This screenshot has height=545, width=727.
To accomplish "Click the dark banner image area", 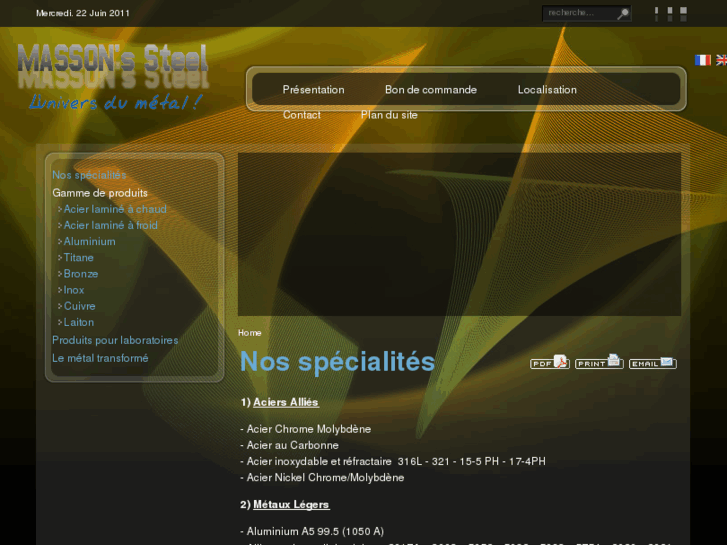I will click(x=459, y=234).
